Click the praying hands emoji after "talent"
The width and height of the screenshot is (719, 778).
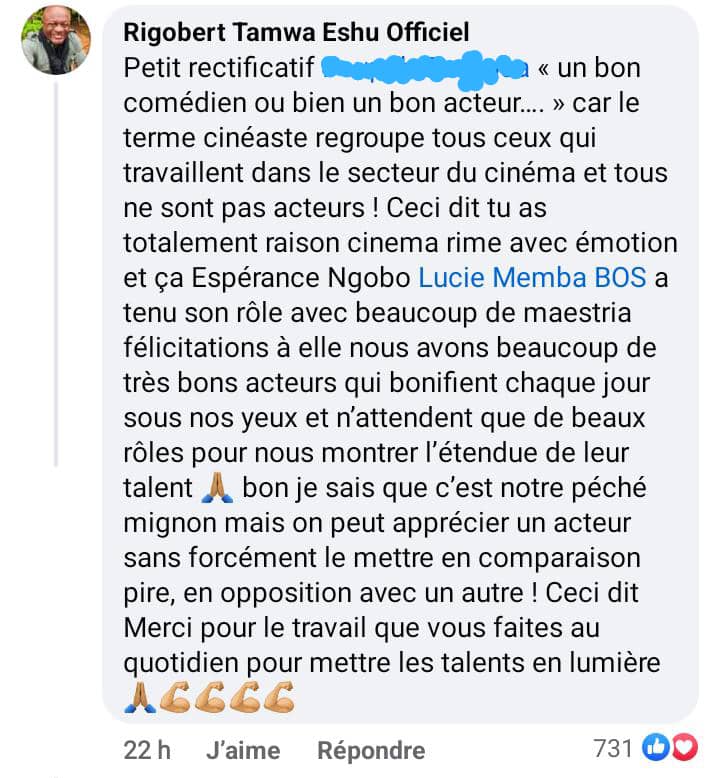[217, 488]
